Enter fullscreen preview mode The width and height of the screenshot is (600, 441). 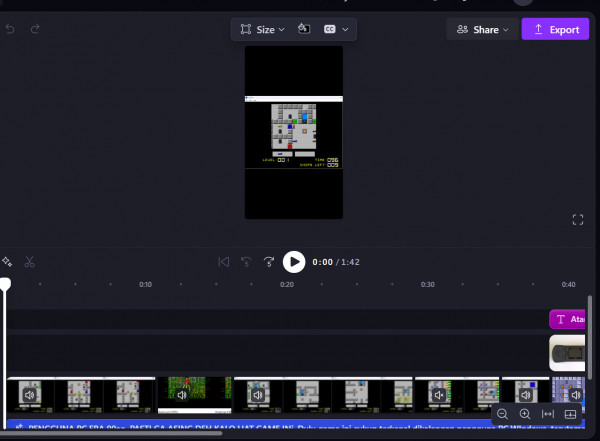coord(578,220)
